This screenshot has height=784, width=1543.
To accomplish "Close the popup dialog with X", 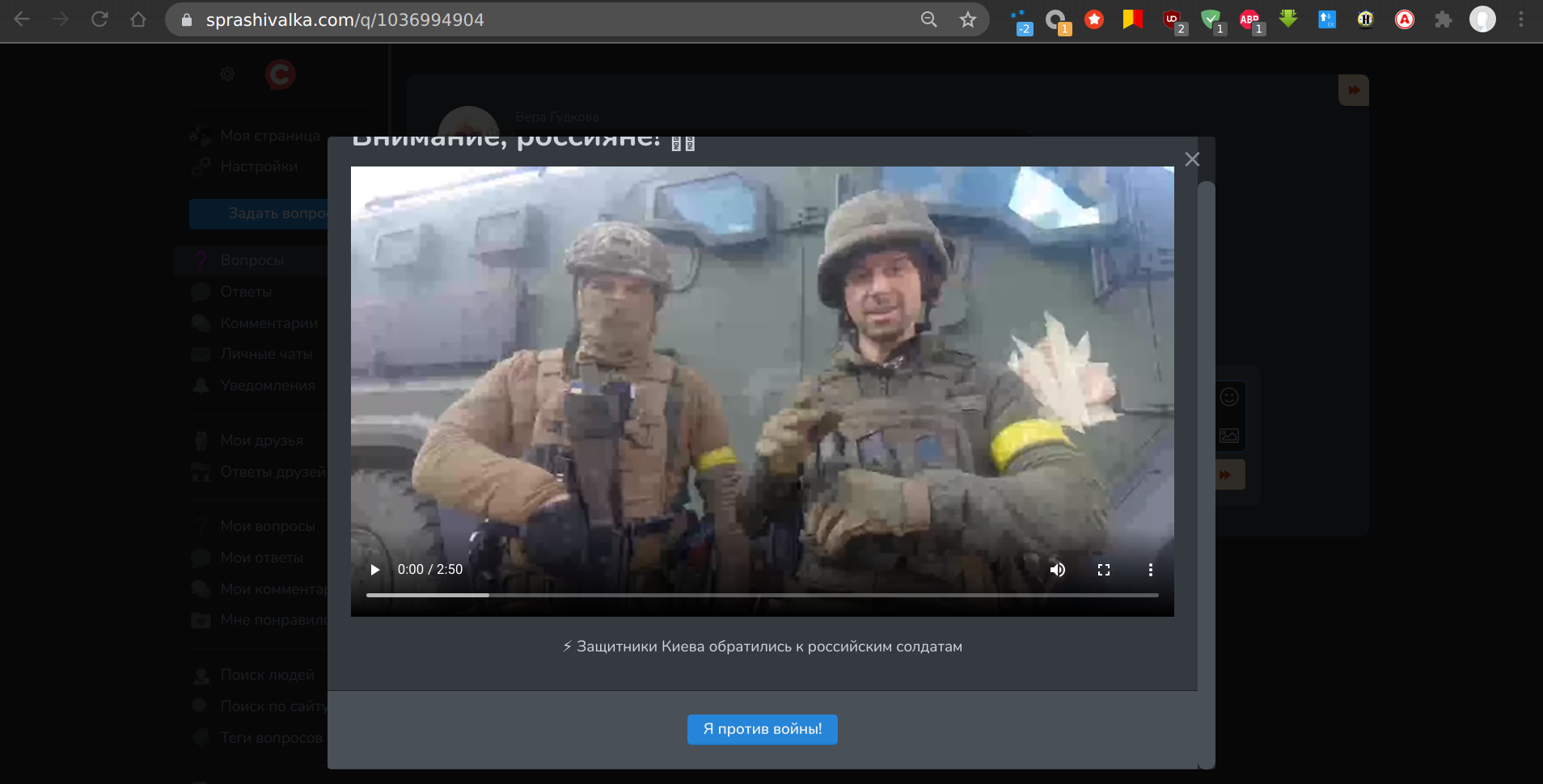I will point(1192,159).
